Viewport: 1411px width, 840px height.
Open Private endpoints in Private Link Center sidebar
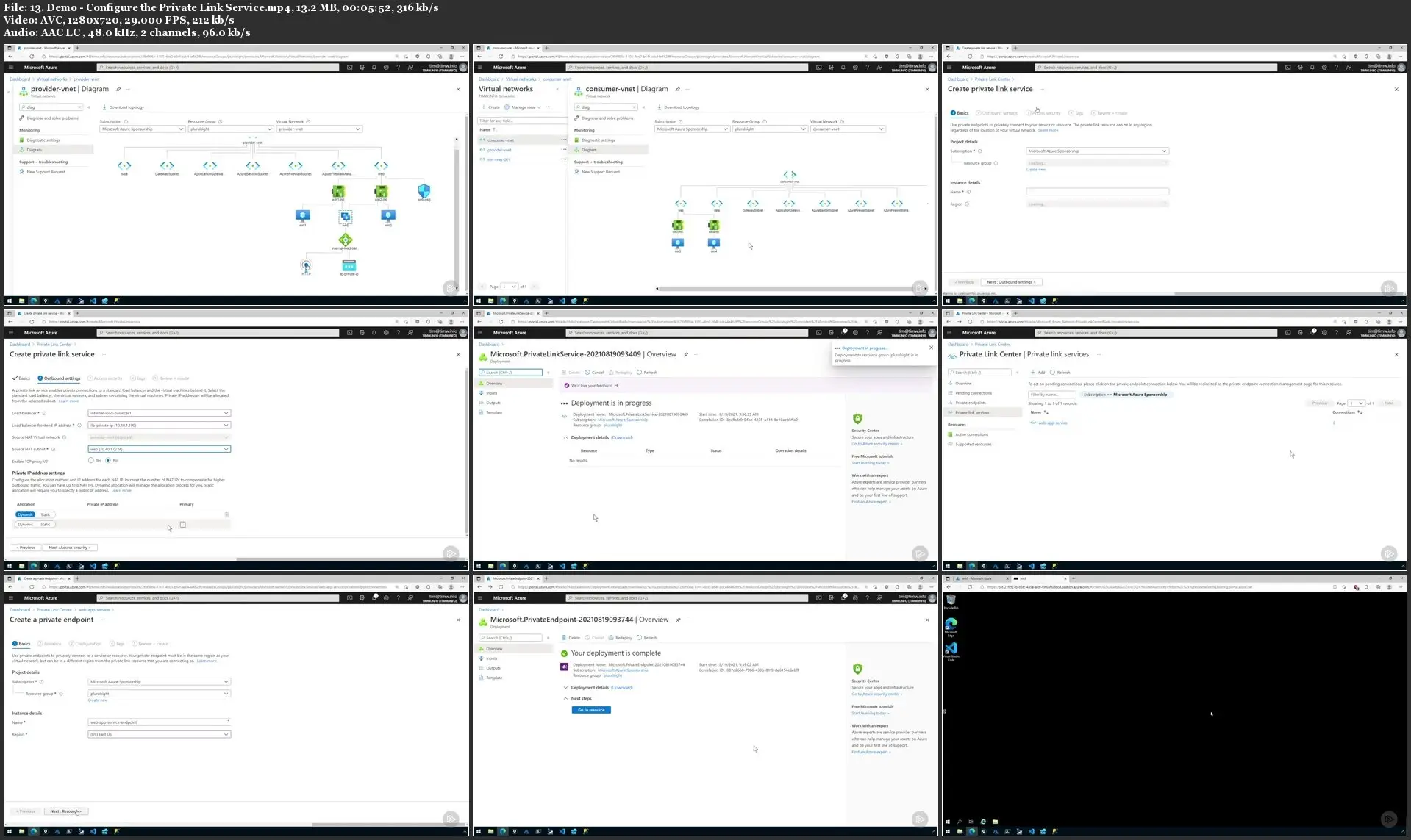[970, 403]
